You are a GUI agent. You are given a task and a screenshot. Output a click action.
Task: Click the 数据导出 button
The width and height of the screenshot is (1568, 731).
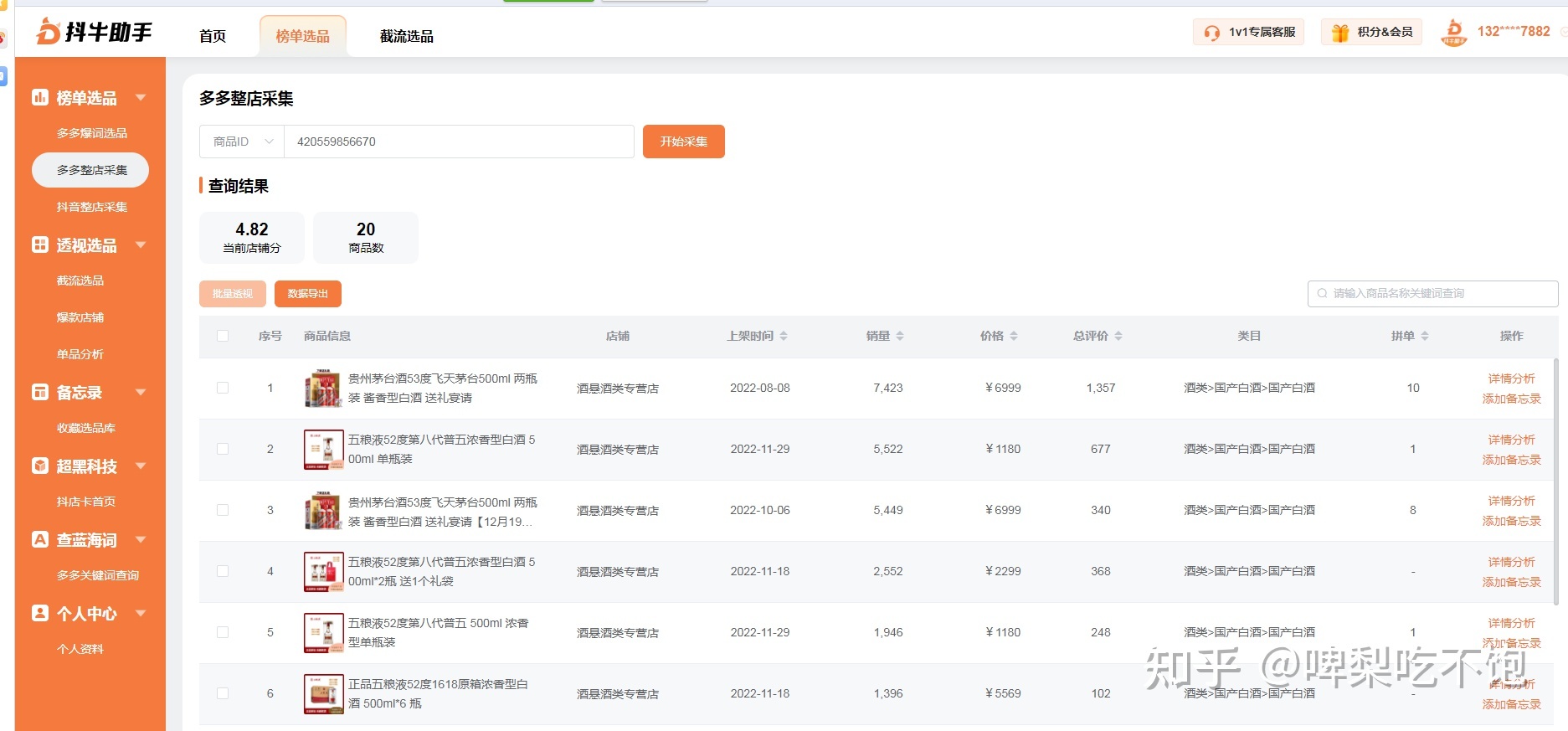pos(308,294)
